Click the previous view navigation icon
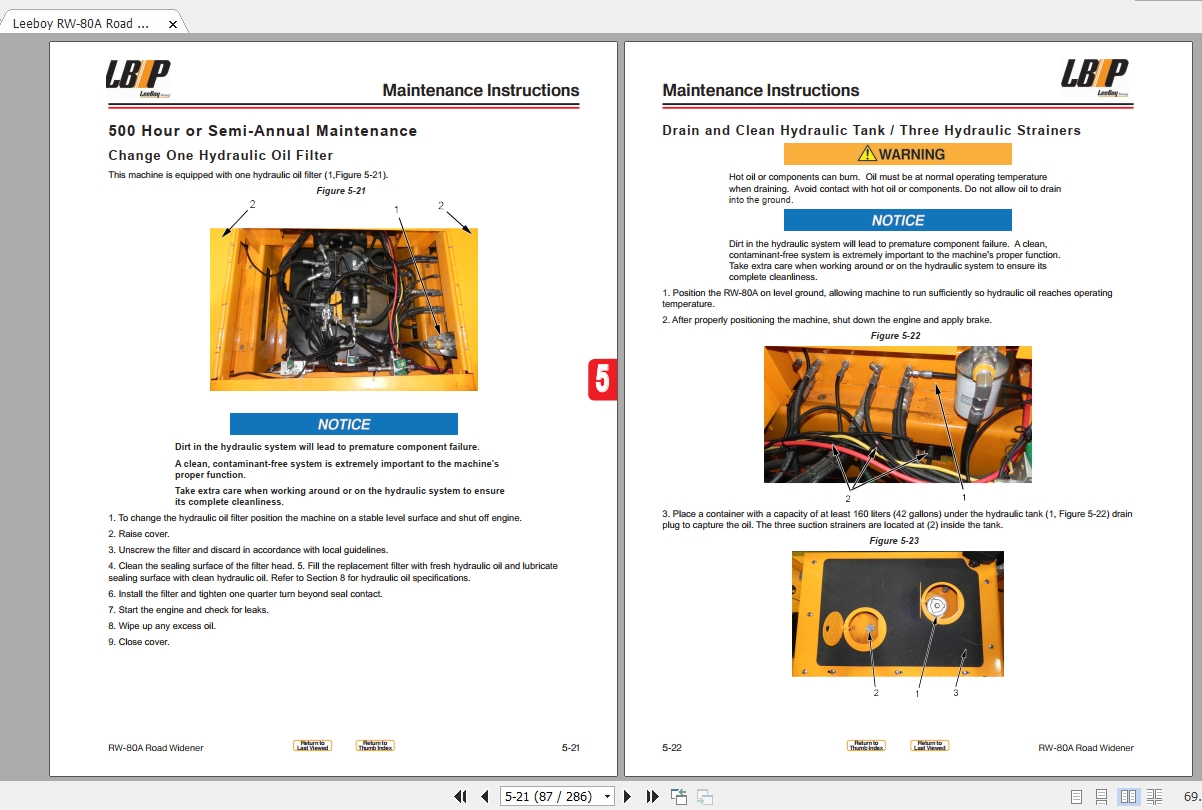The image size is (1202, 810). coord(680,797)
